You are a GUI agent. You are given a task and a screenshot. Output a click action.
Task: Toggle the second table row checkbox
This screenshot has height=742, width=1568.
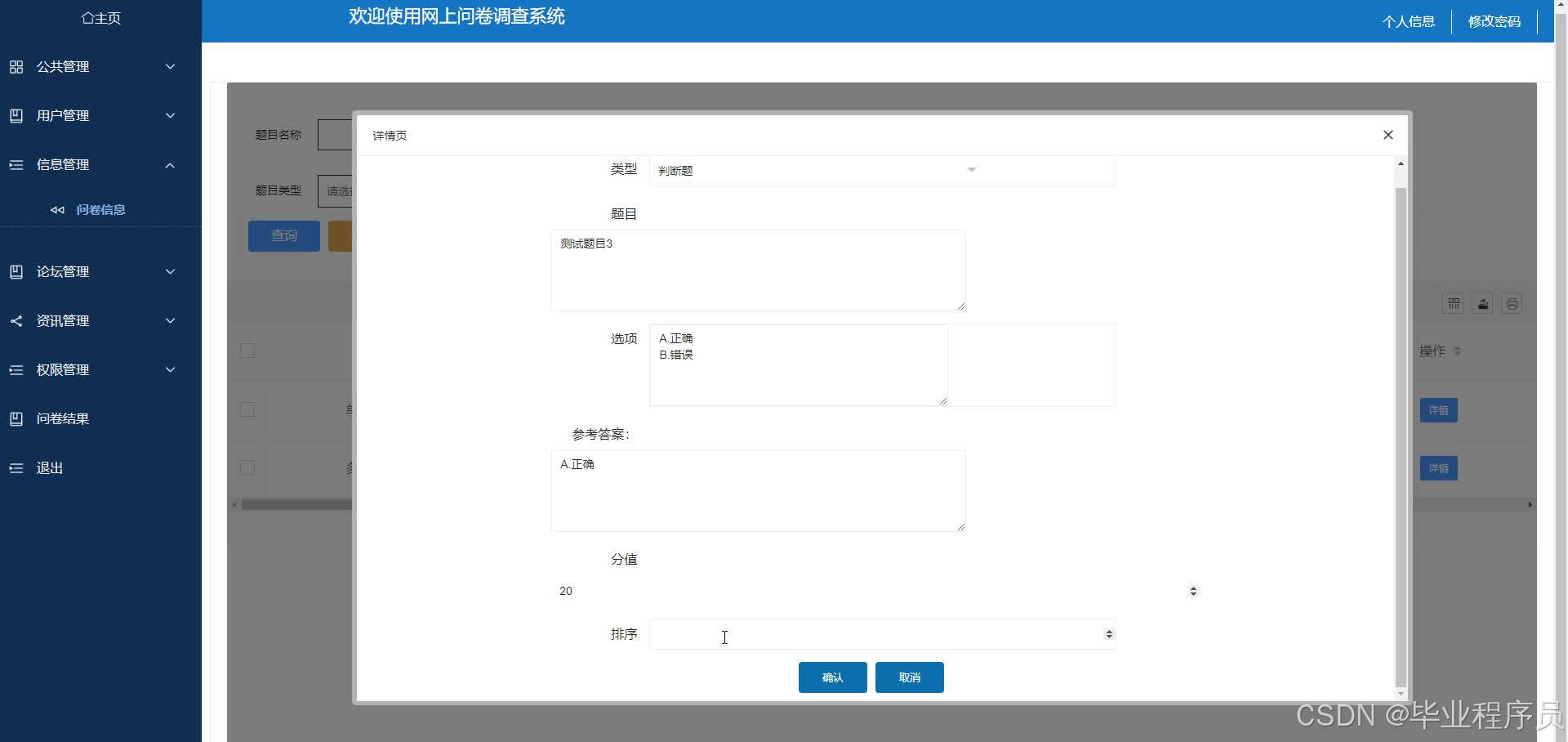tap(247, 468)
